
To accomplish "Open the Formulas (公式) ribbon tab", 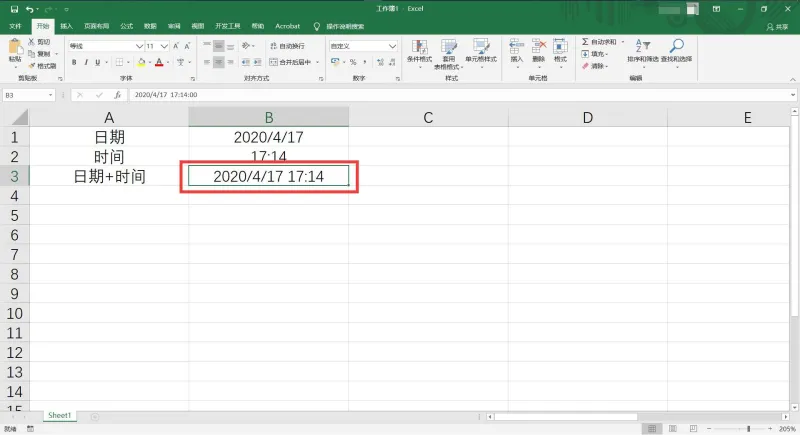I will pos(126,26).
